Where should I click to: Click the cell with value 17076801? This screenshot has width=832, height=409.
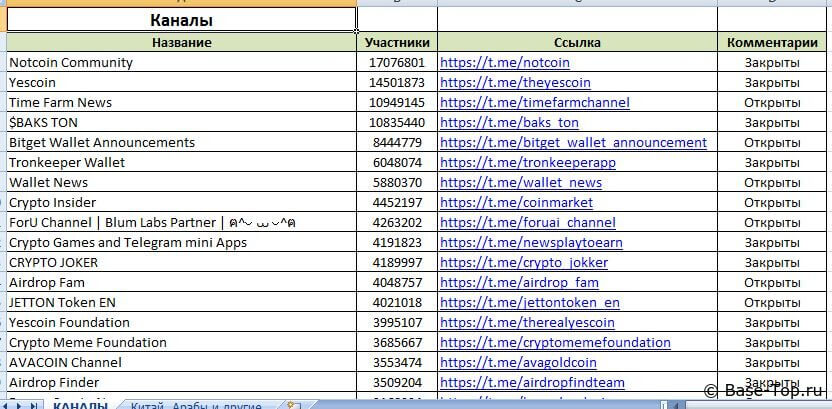click(397, 62)
